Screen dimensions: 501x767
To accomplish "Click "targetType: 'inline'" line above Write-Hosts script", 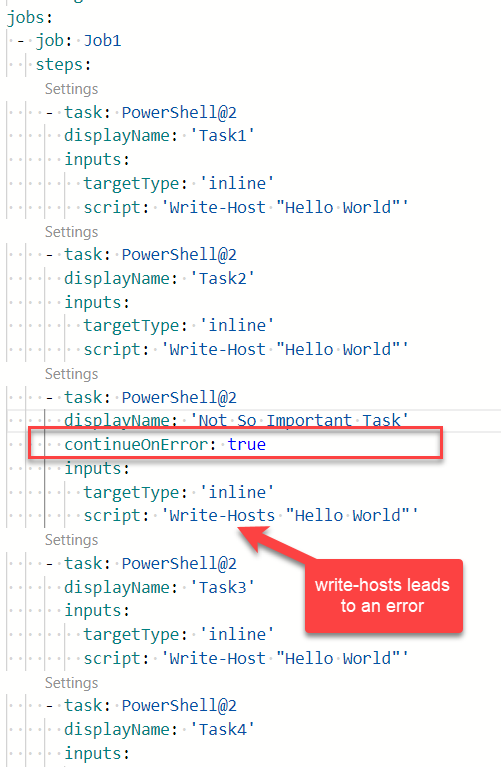I will 179,492.
